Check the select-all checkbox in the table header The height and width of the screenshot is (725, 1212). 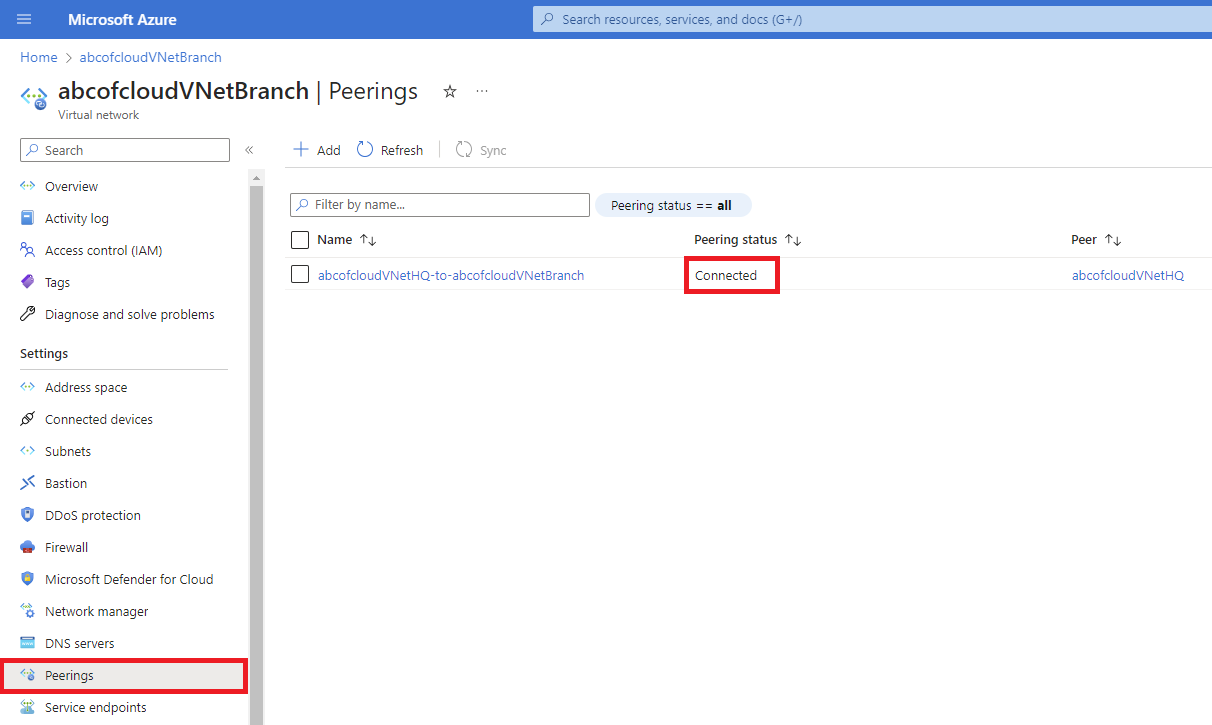point(299,239)
